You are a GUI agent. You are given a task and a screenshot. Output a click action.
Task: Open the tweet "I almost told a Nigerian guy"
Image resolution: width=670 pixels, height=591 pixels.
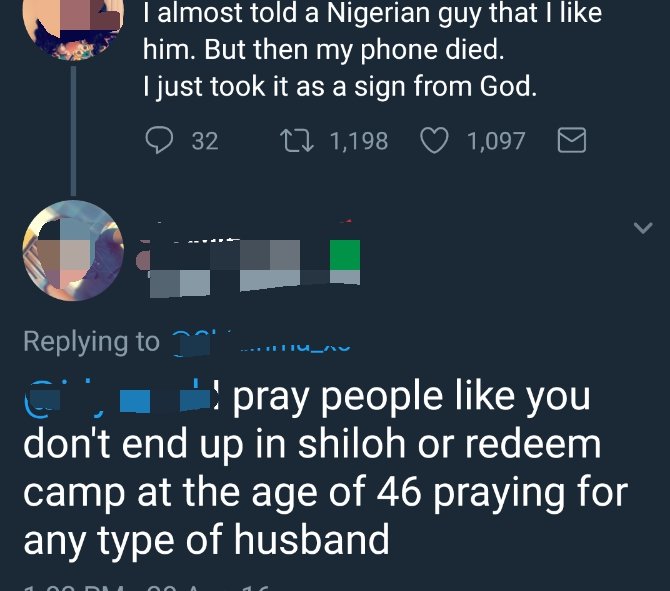(x=373, y=49)
